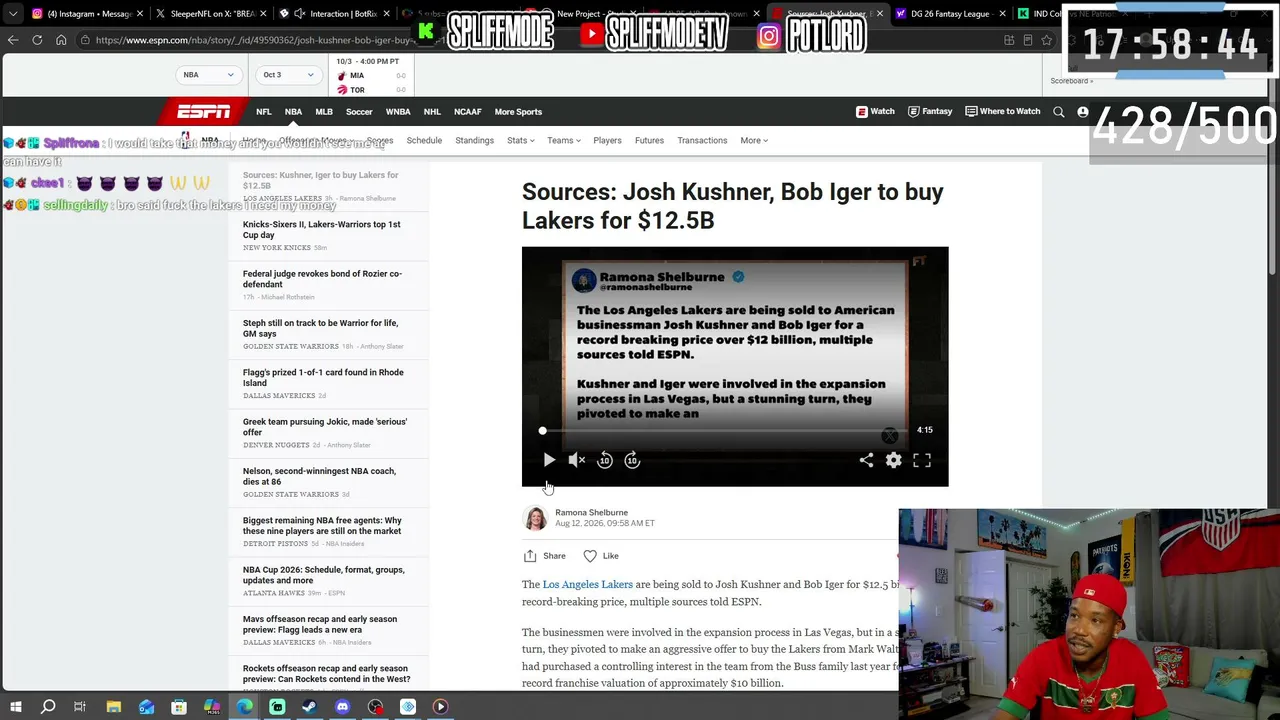Open Windows taskbar search
The image size is (1280, 720).
(47, 707)
